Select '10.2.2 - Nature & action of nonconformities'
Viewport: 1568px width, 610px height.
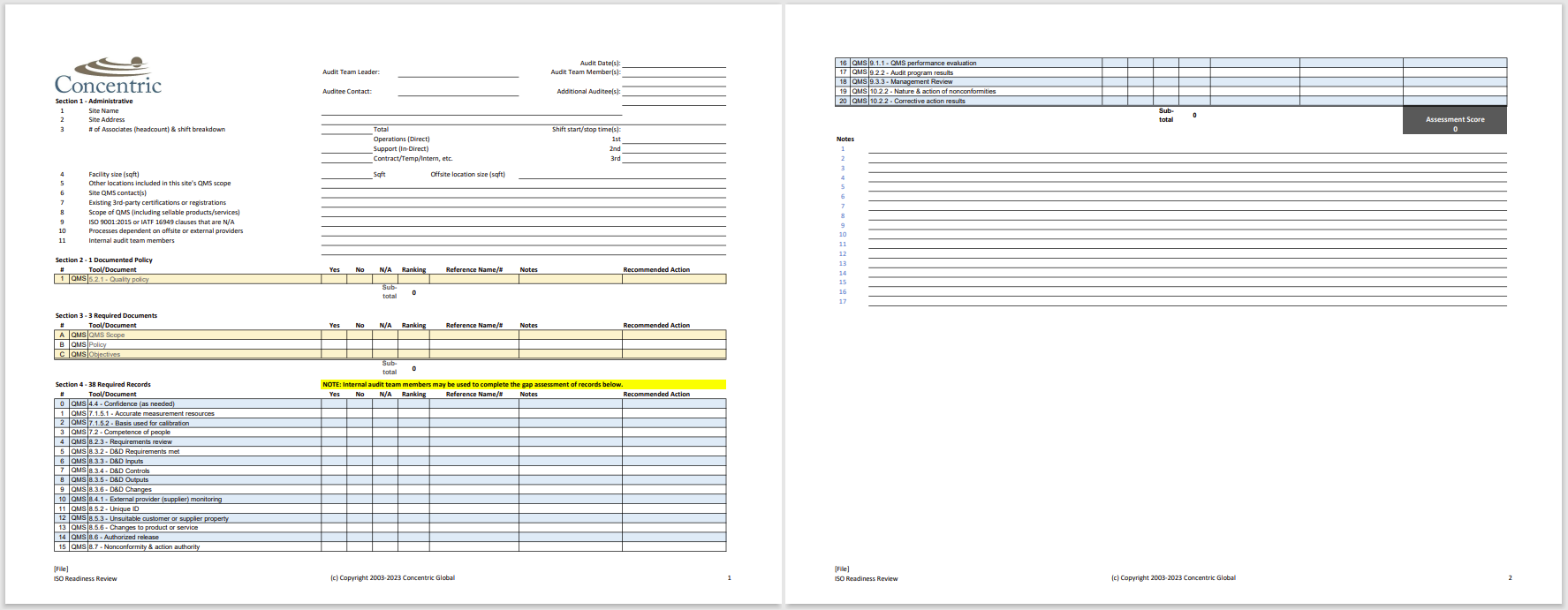(x=1171, y=92)
